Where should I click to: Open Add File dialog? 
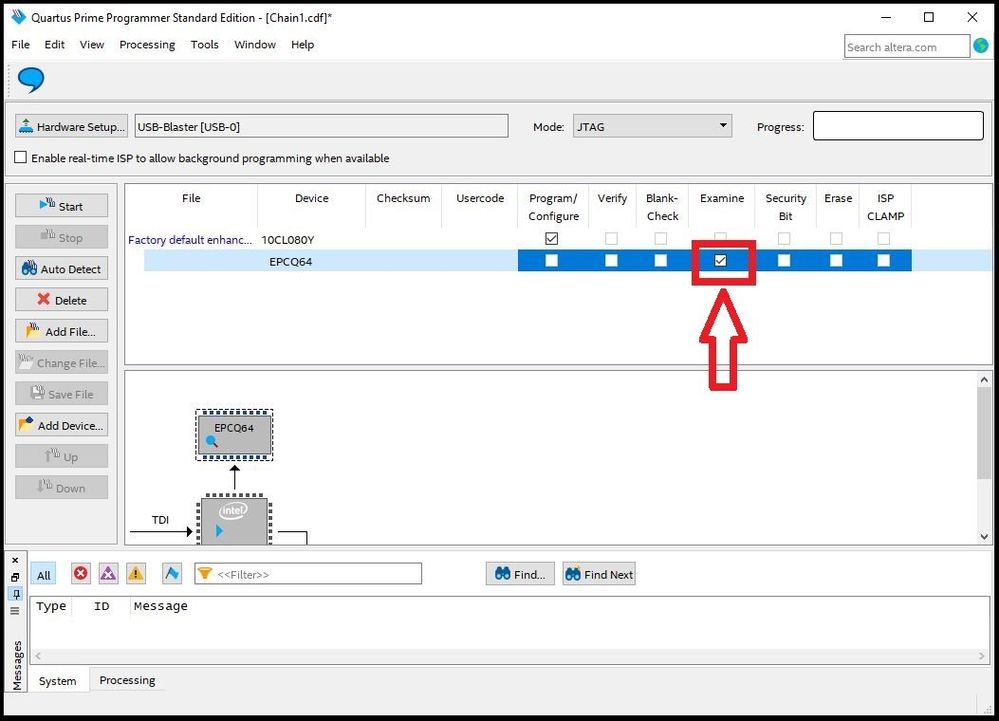(x=61, y=331)
